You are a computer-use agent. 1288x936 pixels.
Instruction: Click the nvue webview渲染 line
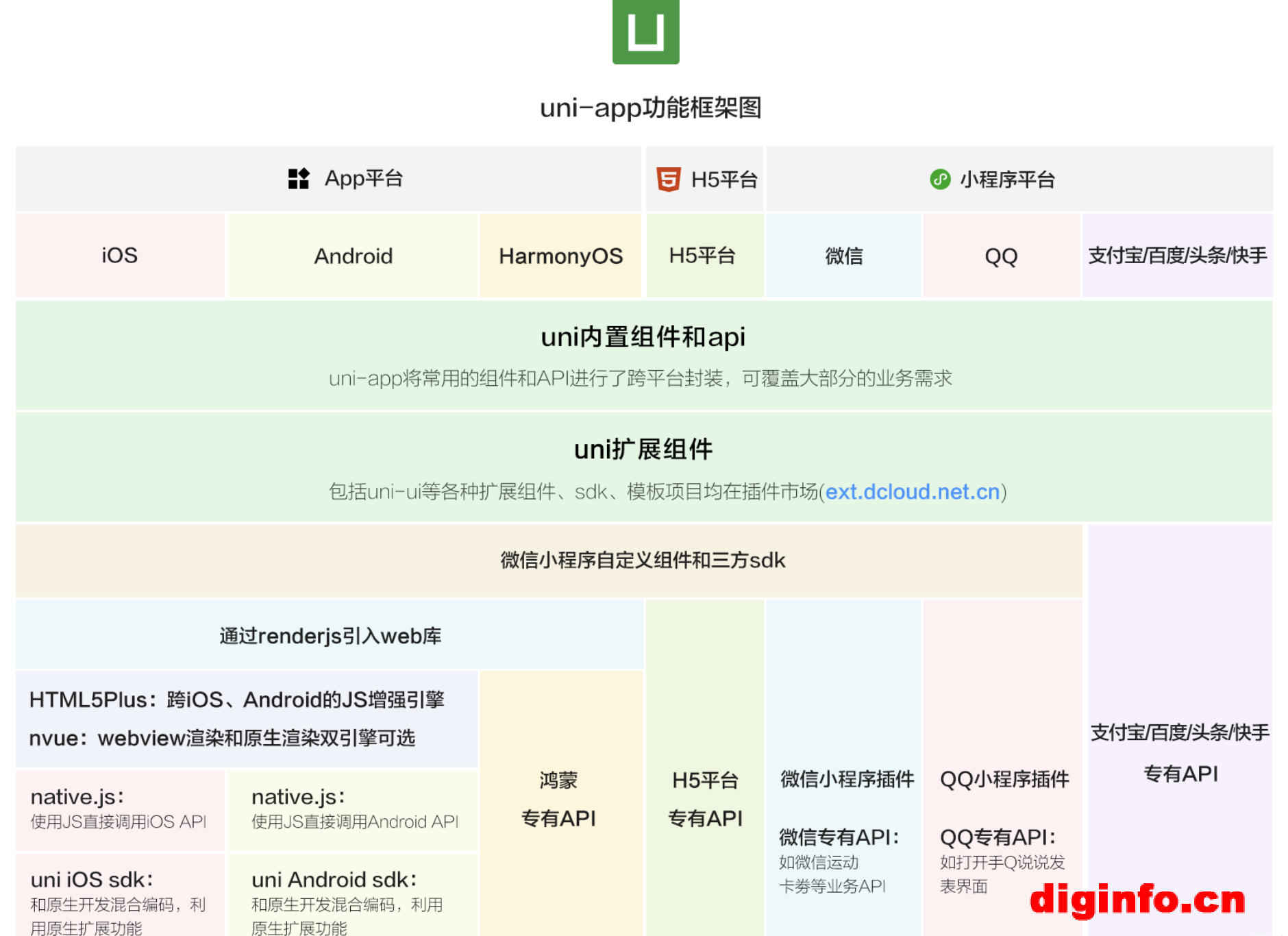(x=222, y=738)
